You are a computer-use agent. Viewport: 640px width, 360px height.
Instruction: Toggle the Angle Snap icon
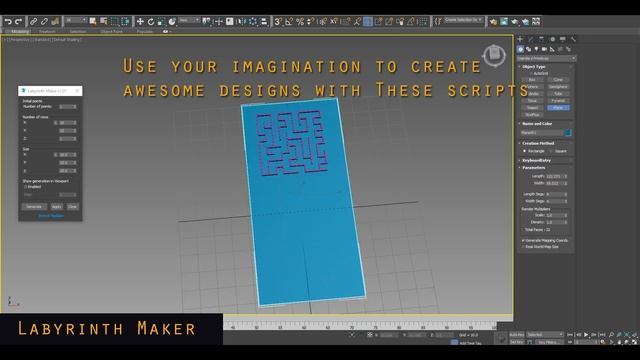coord(289,21)
